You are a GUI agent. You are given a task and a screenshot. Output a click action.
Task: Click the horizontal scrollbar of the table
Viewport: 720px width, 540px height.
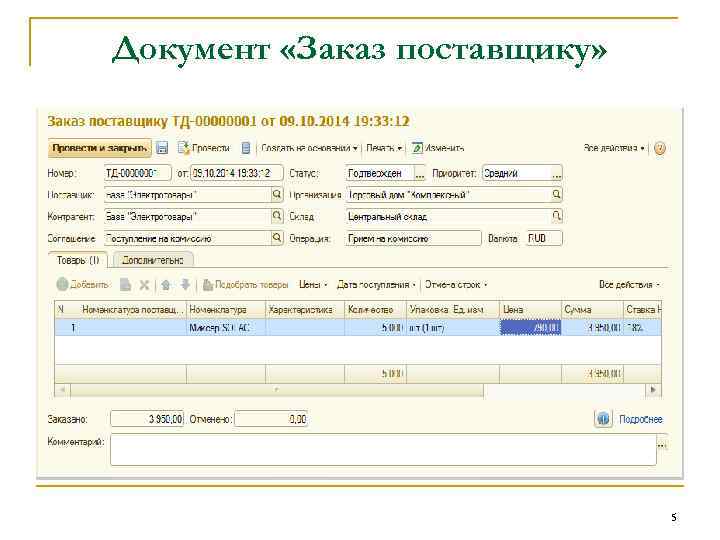tap(276, 390)
